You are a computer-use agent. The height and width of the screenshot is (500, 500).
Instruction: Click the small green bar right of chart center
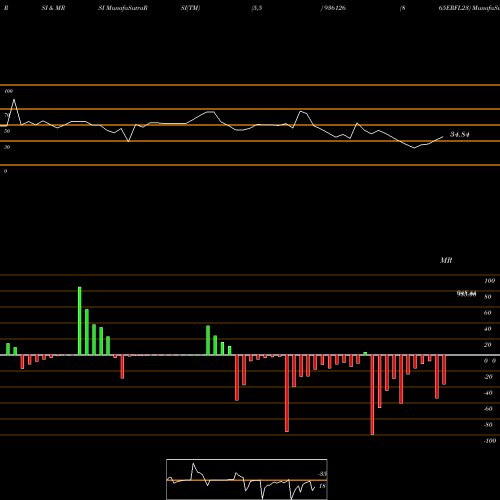coord(365,354)
